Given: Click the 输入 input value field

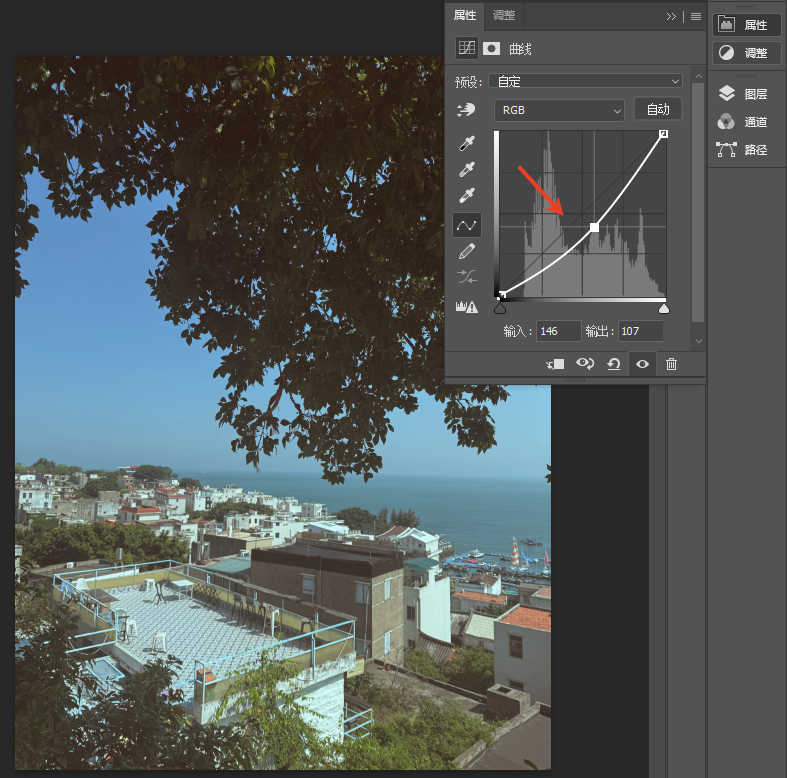Looking at the screenshot, I should 558,331.
